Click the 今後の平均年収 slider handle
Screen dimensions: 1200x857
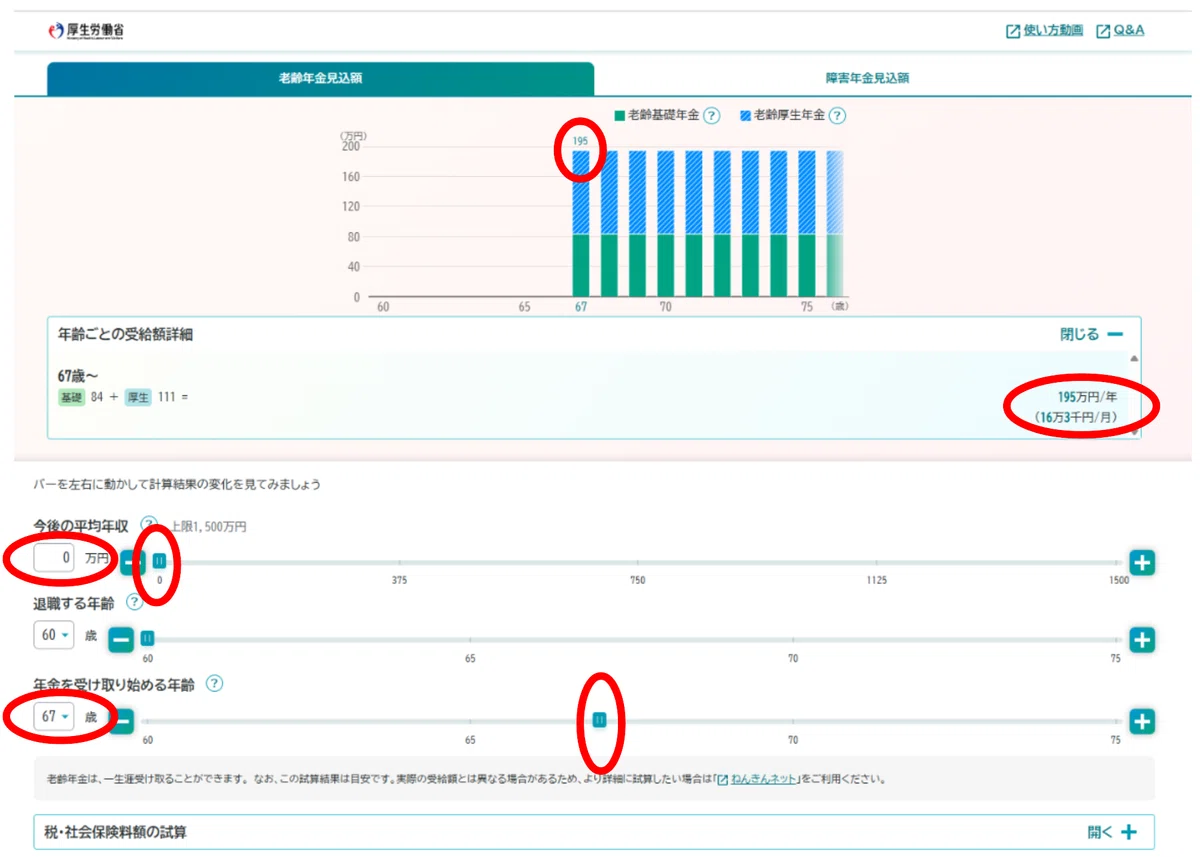pos(159,561)
